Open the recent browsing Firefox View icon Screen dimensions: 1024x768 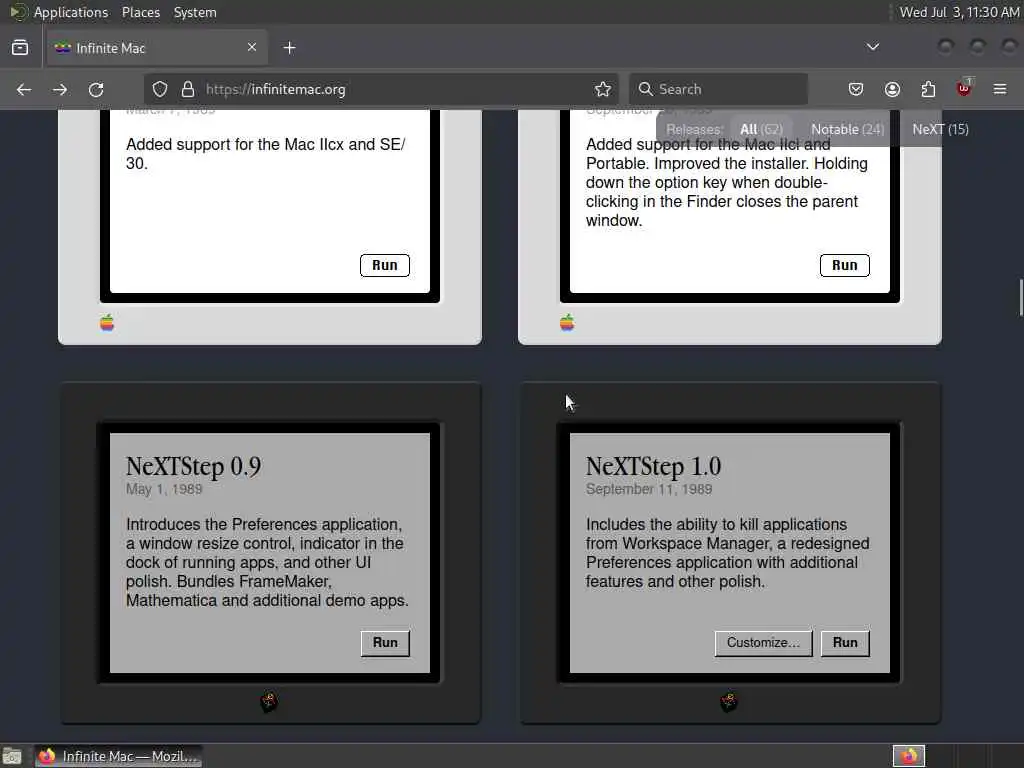20,48
